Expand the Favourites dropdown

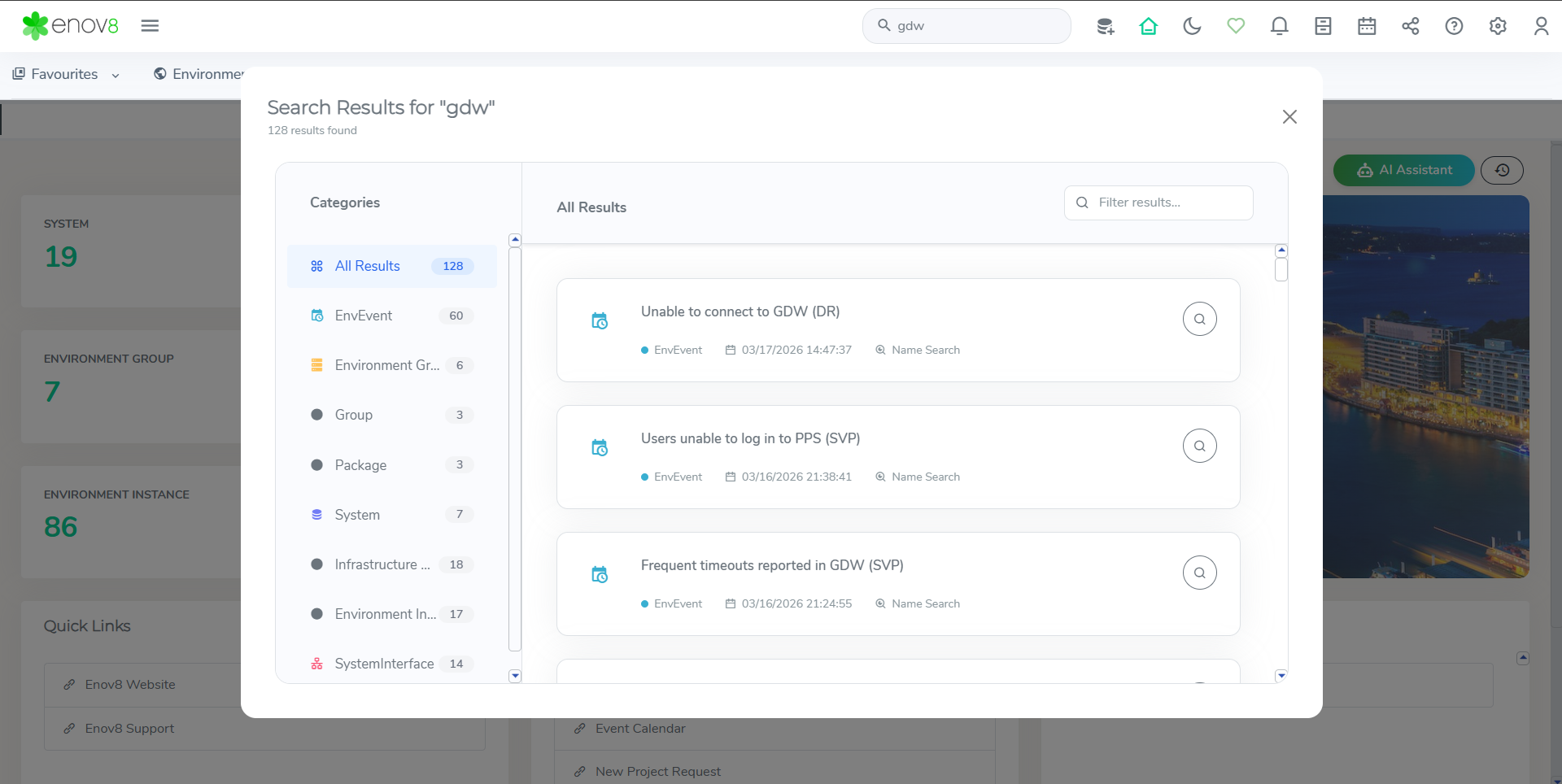tap(67, 74)
